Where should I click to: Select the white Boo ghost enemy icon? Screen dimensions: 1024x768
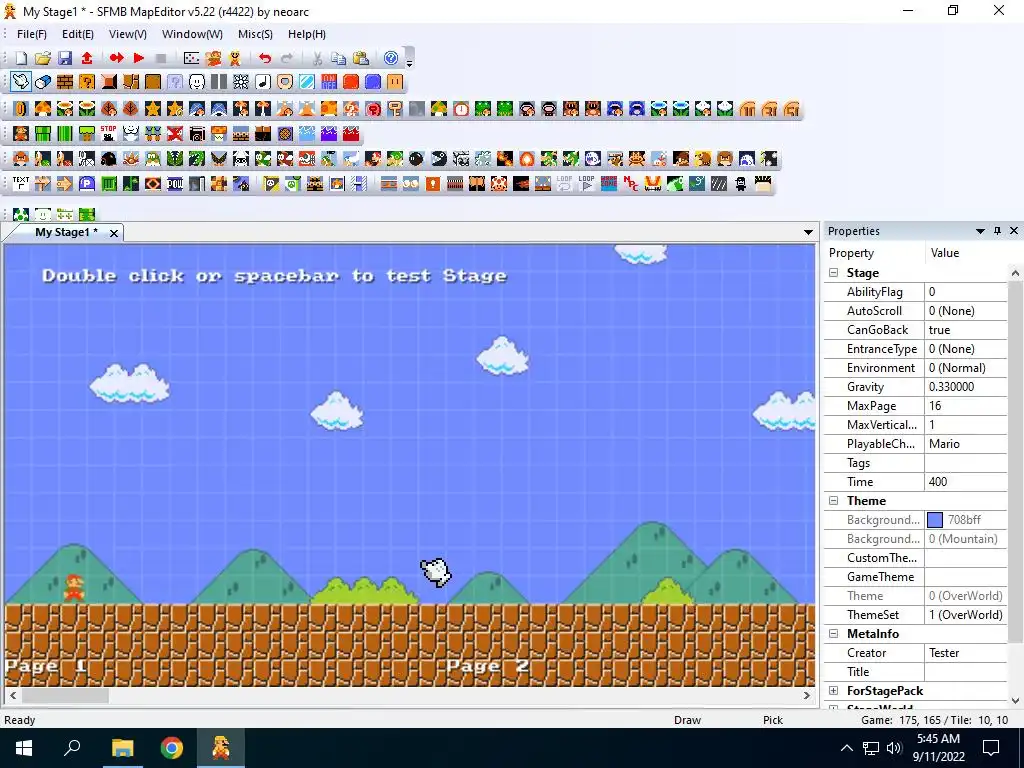pos(593,159)
